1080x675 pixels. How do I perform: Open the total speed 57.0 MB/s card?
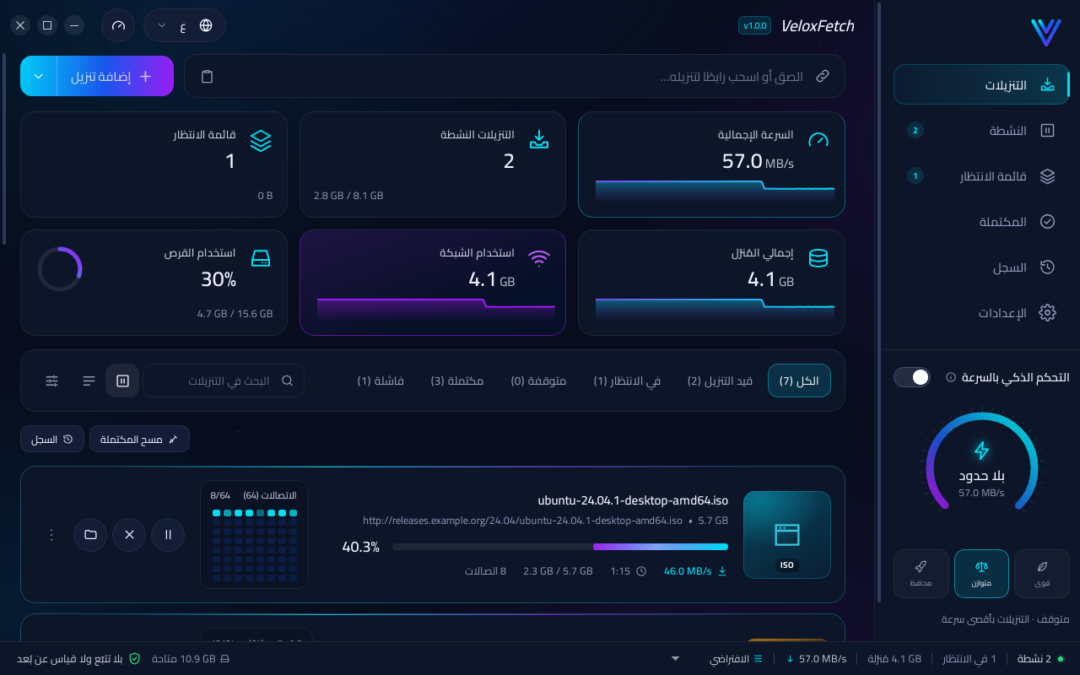tap(712, 165)
